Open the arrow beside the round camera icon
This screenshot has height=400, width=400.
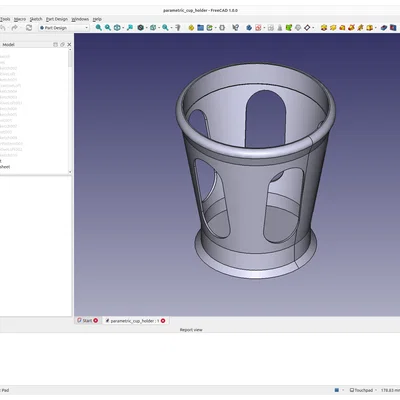[x=147, y=28]
